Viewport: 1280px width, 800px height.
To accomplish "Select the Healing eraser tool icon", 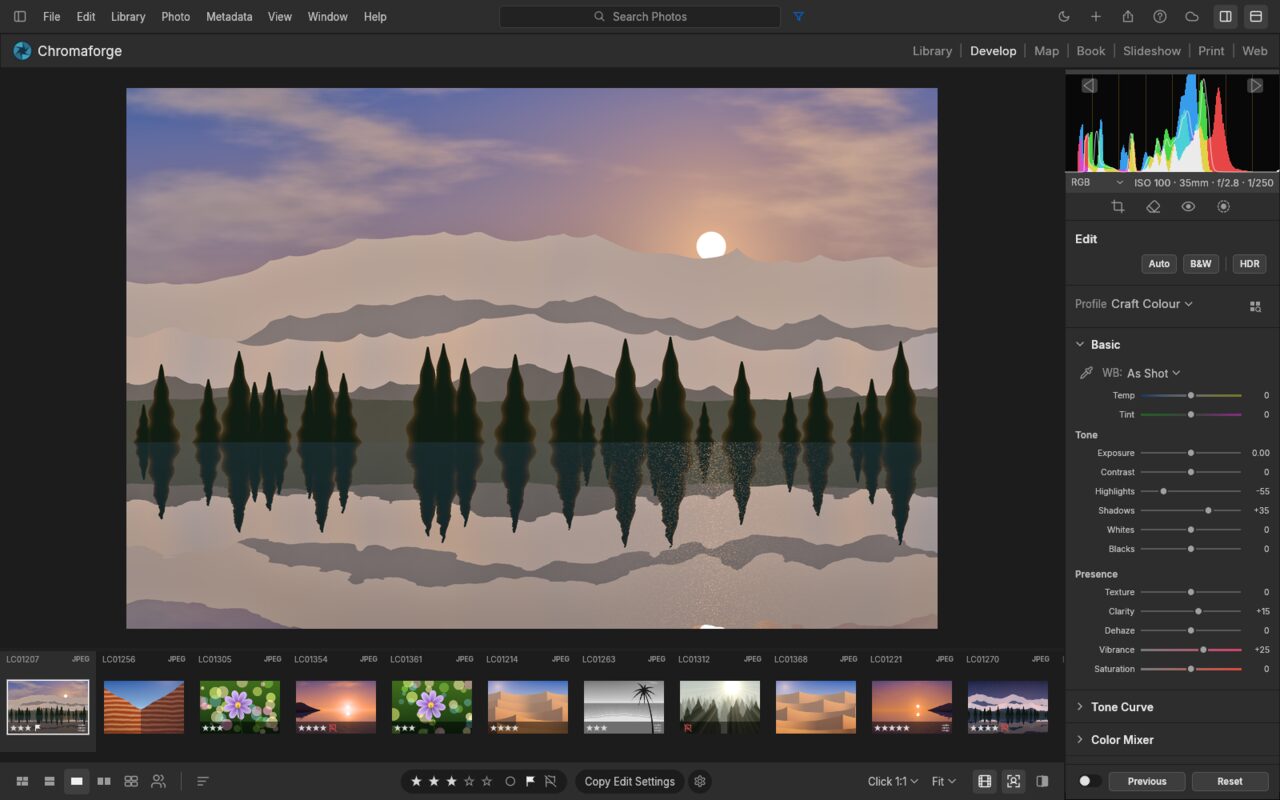I will (x=1153, y=207).
